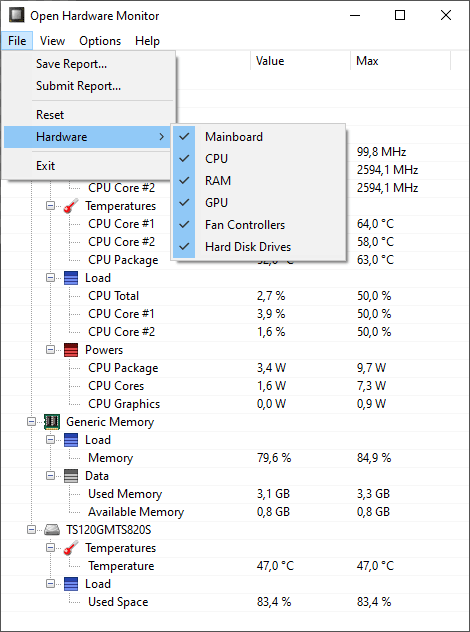
Task: Maximize the Open Hardware Monitor window
Action: click(x=400, y=15)
